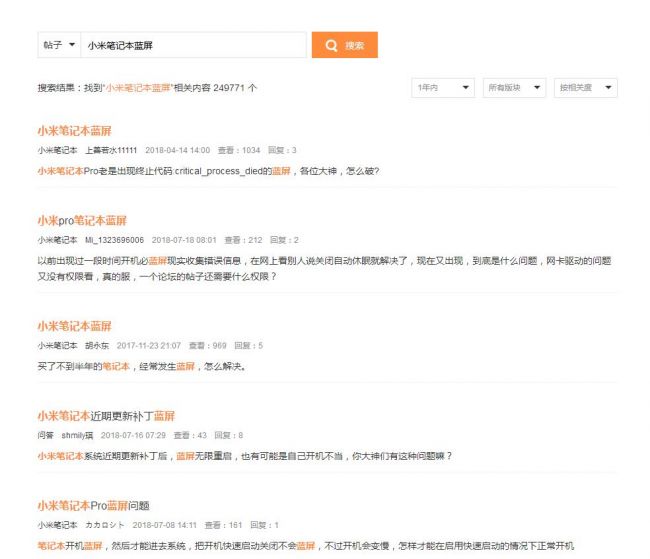Click 小米笔记本 section label beside Mi_1323696006
The width and height of the screenshot is (650, 559).
57,240
